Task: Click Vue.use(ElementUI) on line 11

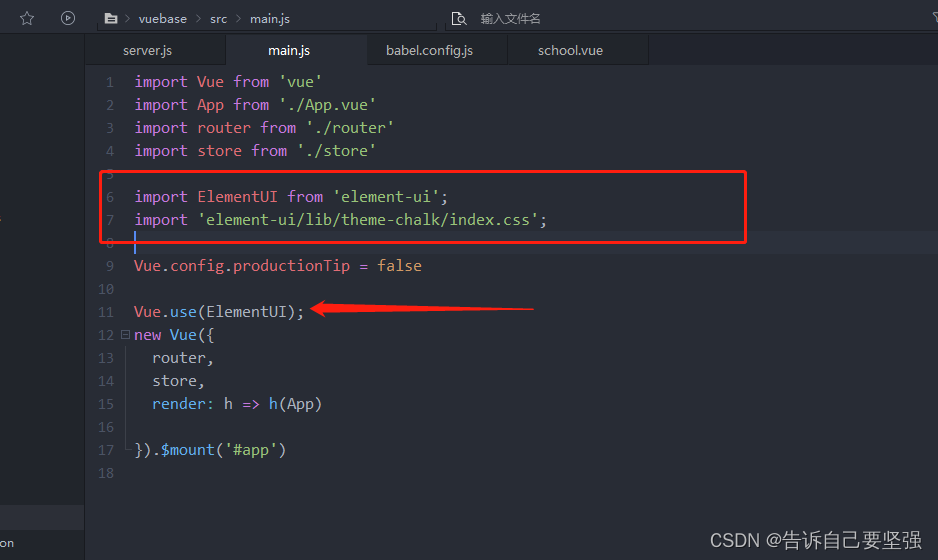Action: pyautogui.click(x=219, y=312)
